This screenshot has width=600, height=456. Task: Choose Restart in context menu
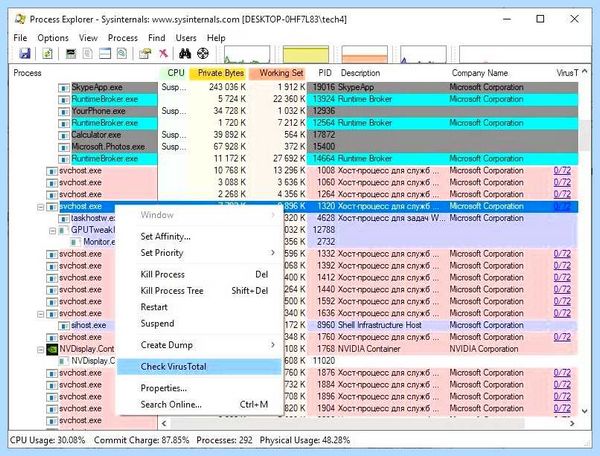click(x=200, y=307)
